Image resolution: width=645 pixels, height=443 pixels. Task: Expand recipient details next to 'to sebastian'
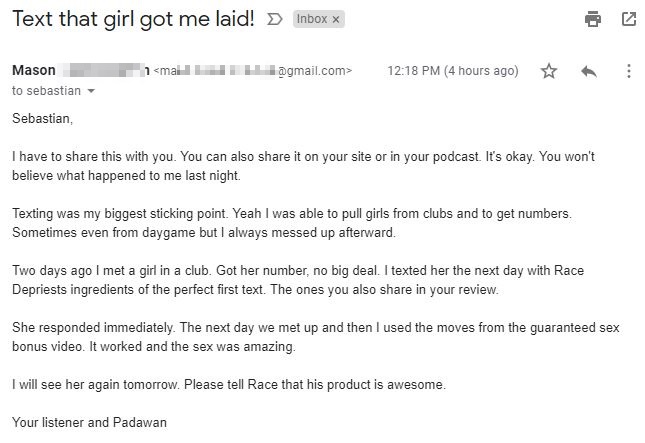[91, 91]
